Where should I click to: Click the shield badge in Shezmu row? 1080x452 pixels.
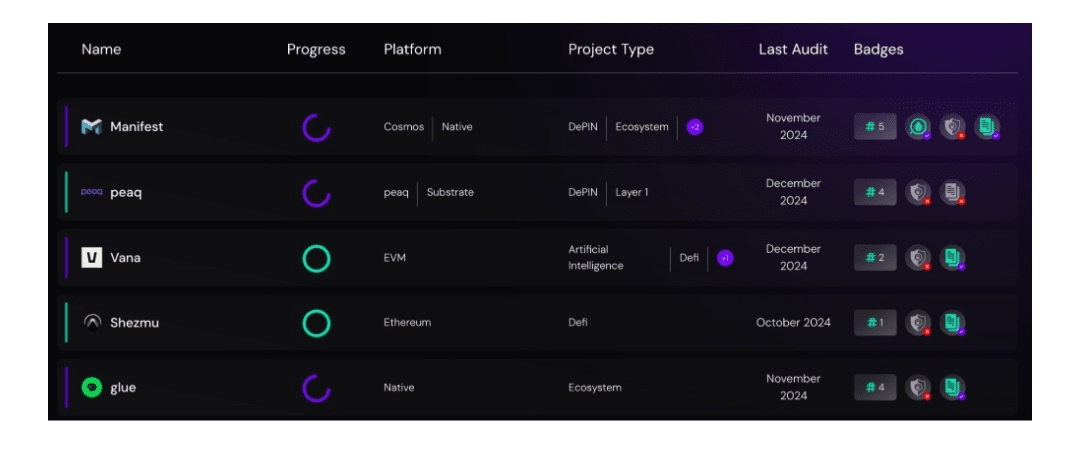[918, 323]
